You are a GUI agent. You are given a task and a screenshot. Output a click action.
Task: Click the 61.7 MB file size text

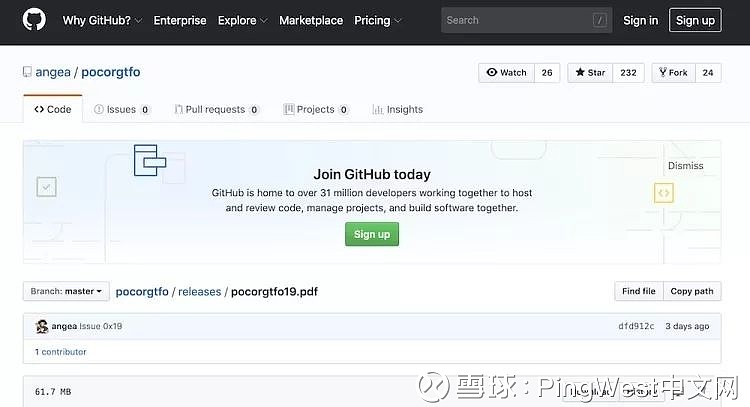click(53, 392)
